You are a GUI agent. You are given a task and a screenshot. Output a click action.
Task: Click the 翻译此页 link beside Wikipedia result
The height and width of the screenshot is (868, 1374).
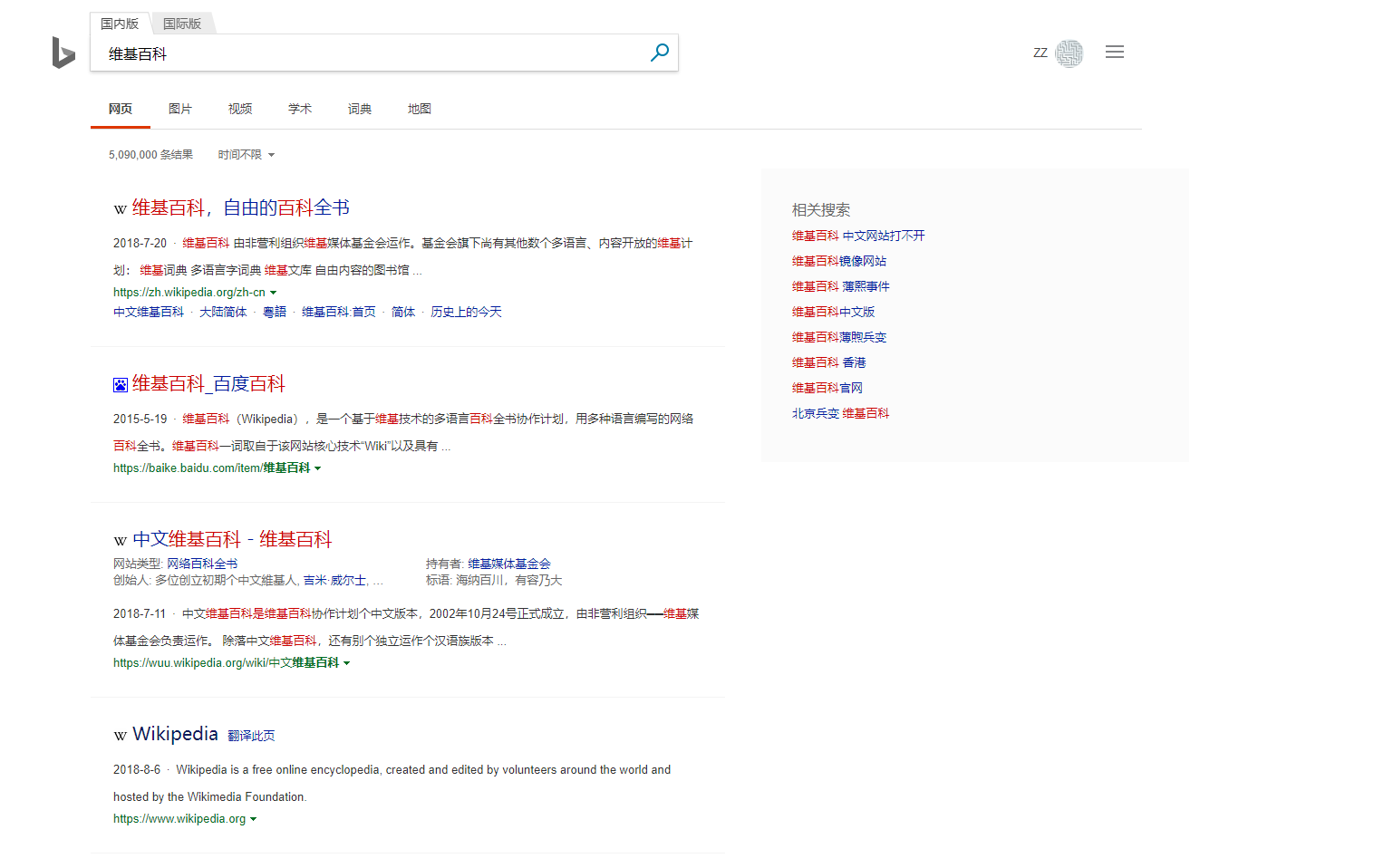click(x=251, y=735)
